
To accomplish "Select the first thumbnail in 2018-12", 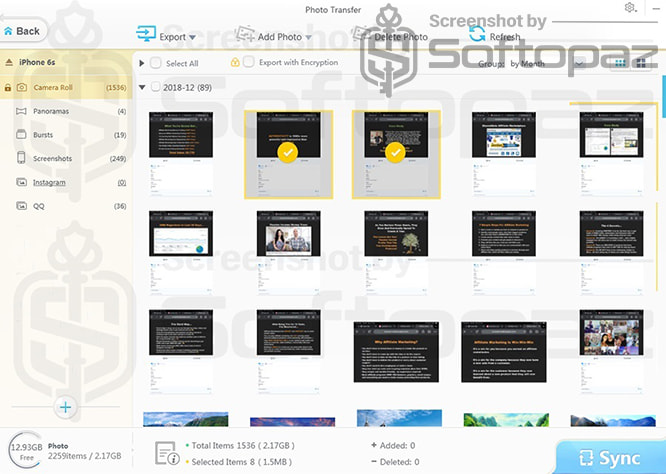I will pos(181,154).
